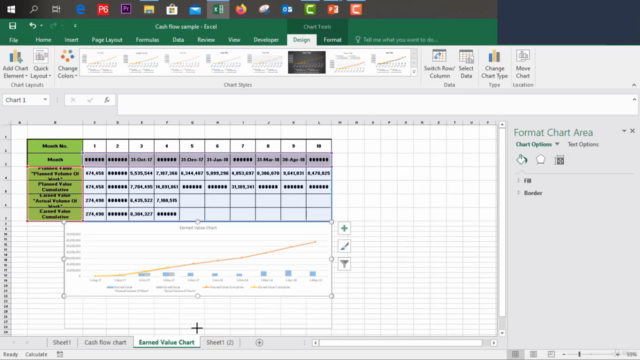Image resolution: width=640 pixels, height=360 pixels.
Task: Select cell showing 31-Oct-17
Action: tap(141, 160)
